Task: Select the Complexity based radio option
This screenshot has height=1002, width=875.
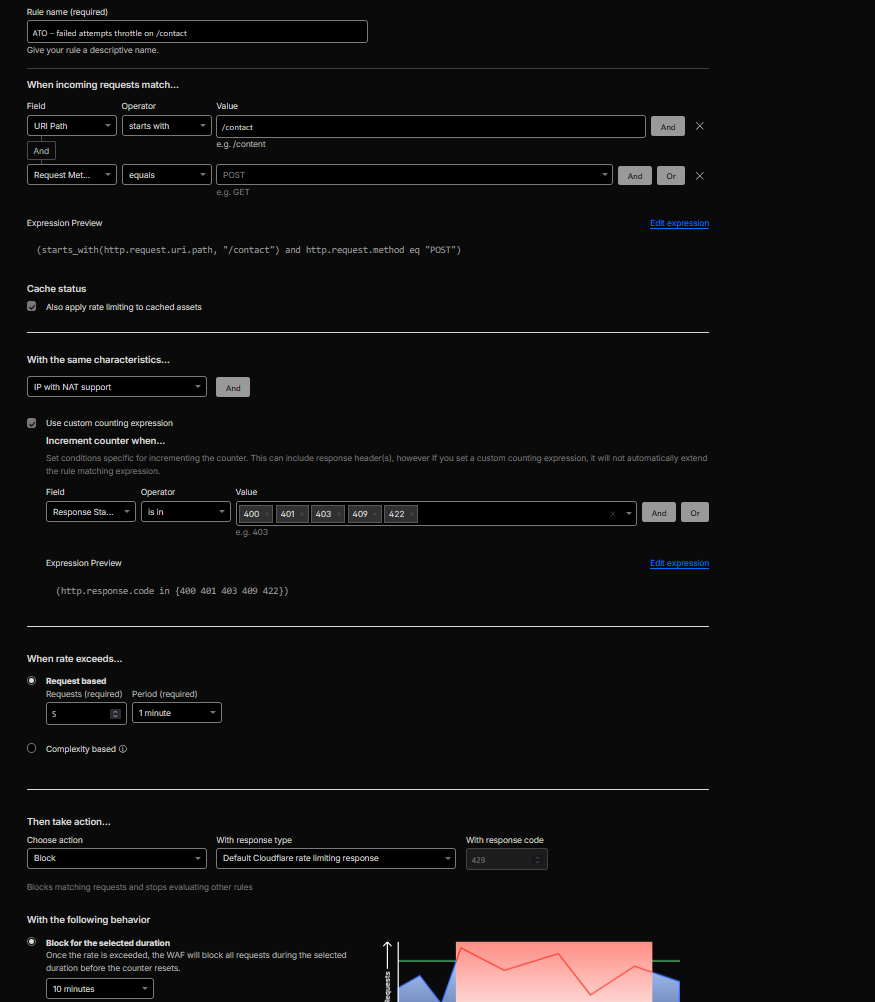Action: coord(32,748)
